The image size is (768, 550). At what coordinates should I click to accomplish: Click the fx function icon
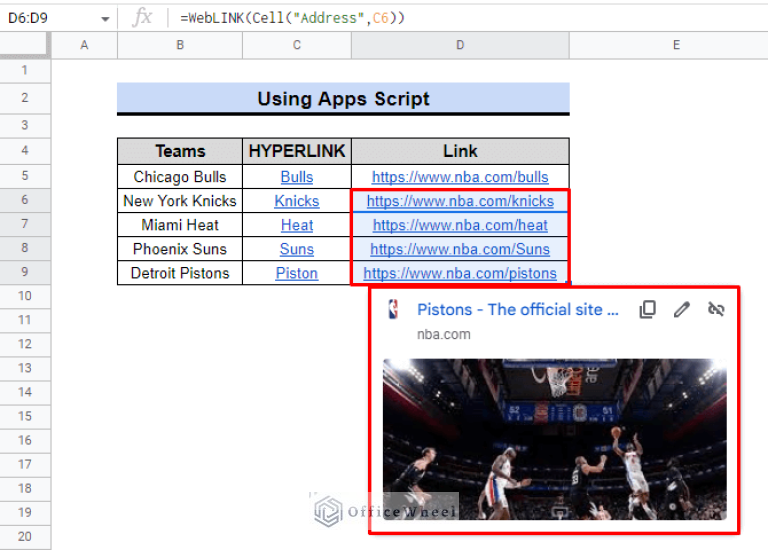click(x=143, y=17)
